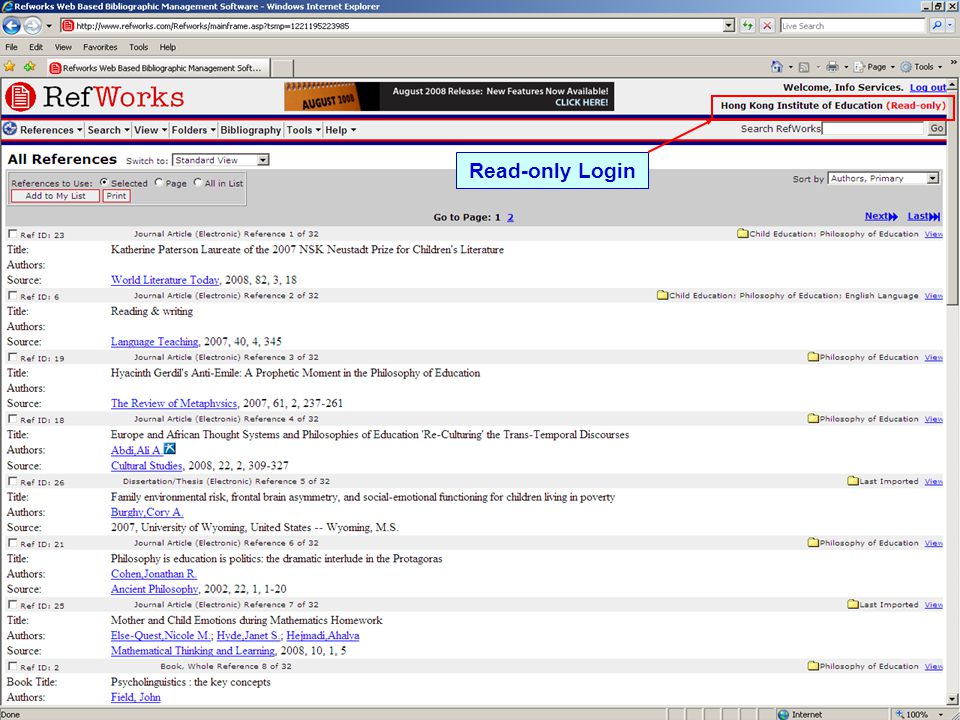The height and width of the screenshot is (720, 960).
Task: Click the folder icon for Ref ID 21
Action: (x=813, y=542)
